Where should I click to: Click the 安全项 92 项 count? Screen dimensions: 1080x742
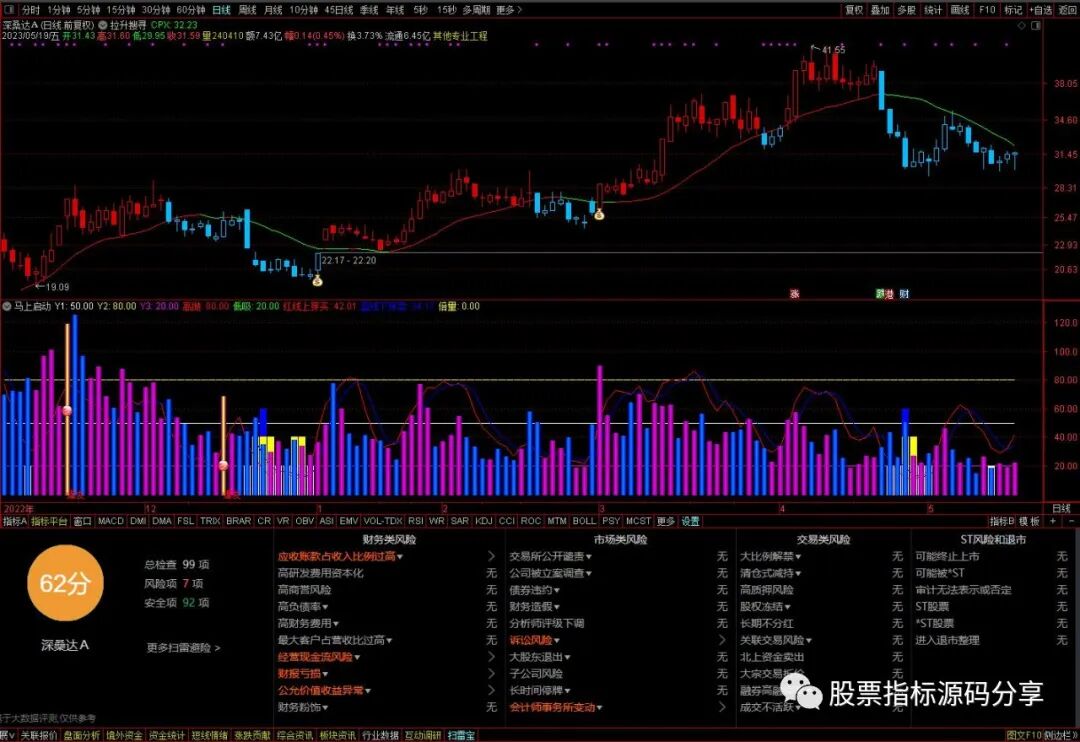point(176,602)
